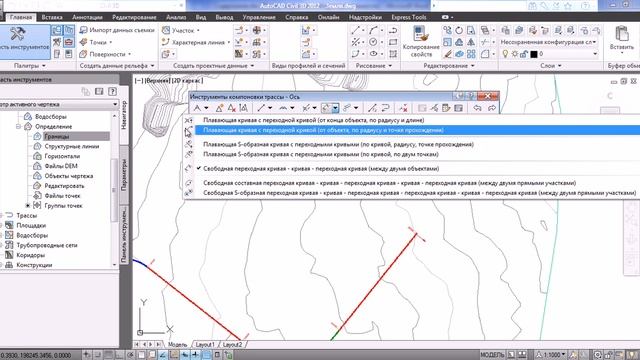
Task: Click the Erase tool icon
Action: (x=448, y=54)
